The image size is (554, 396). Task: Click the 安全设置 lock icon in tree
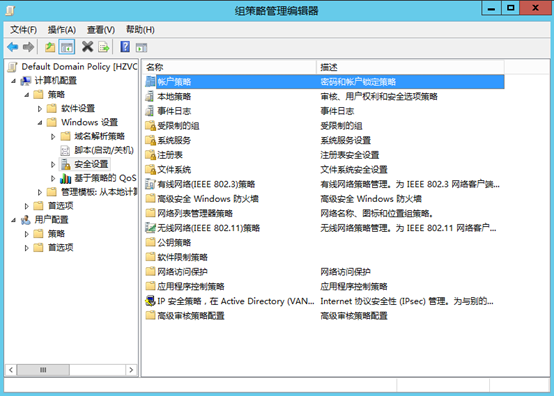pos(65,164)
